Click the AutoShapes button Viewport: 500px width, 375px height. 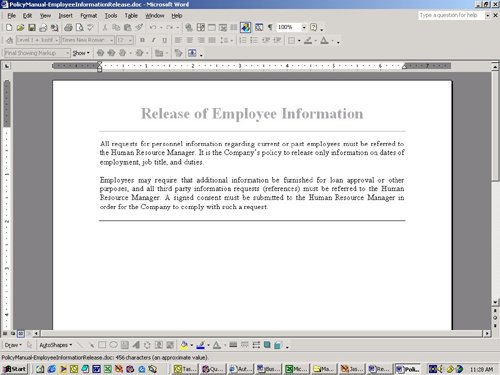pyautogui.click(x=55, y=345)
